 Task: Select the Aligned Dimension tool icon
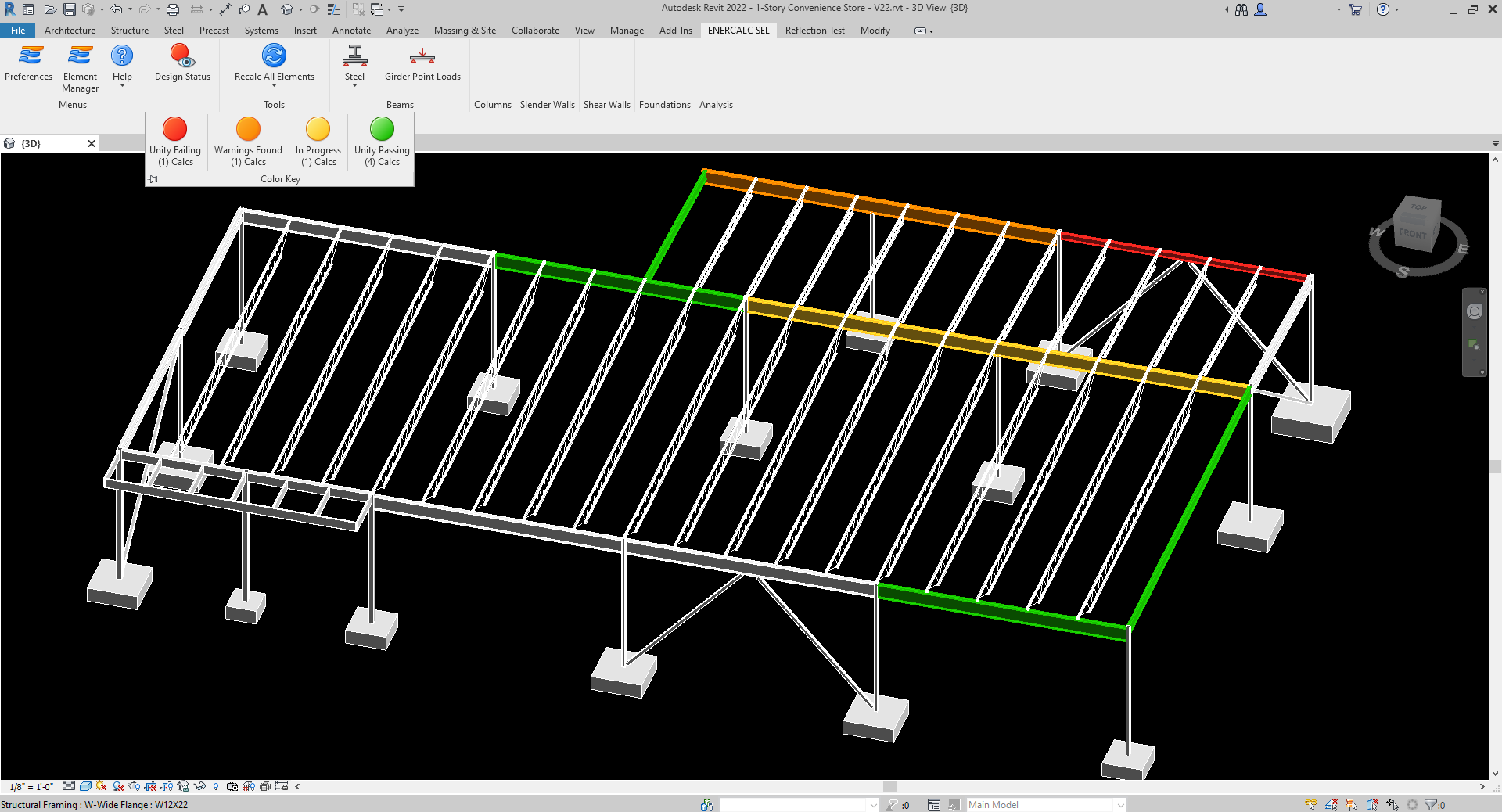225,9
